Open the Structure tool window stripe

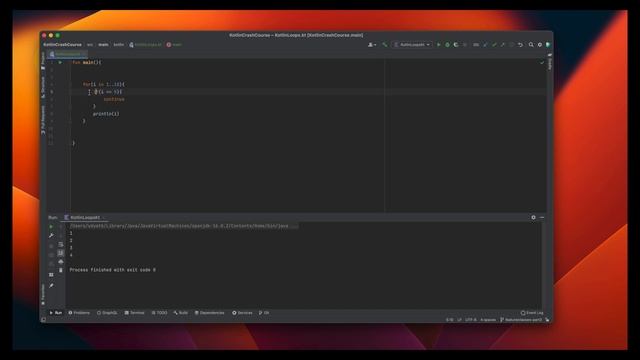pyautogui.click(x=43, y=87)
